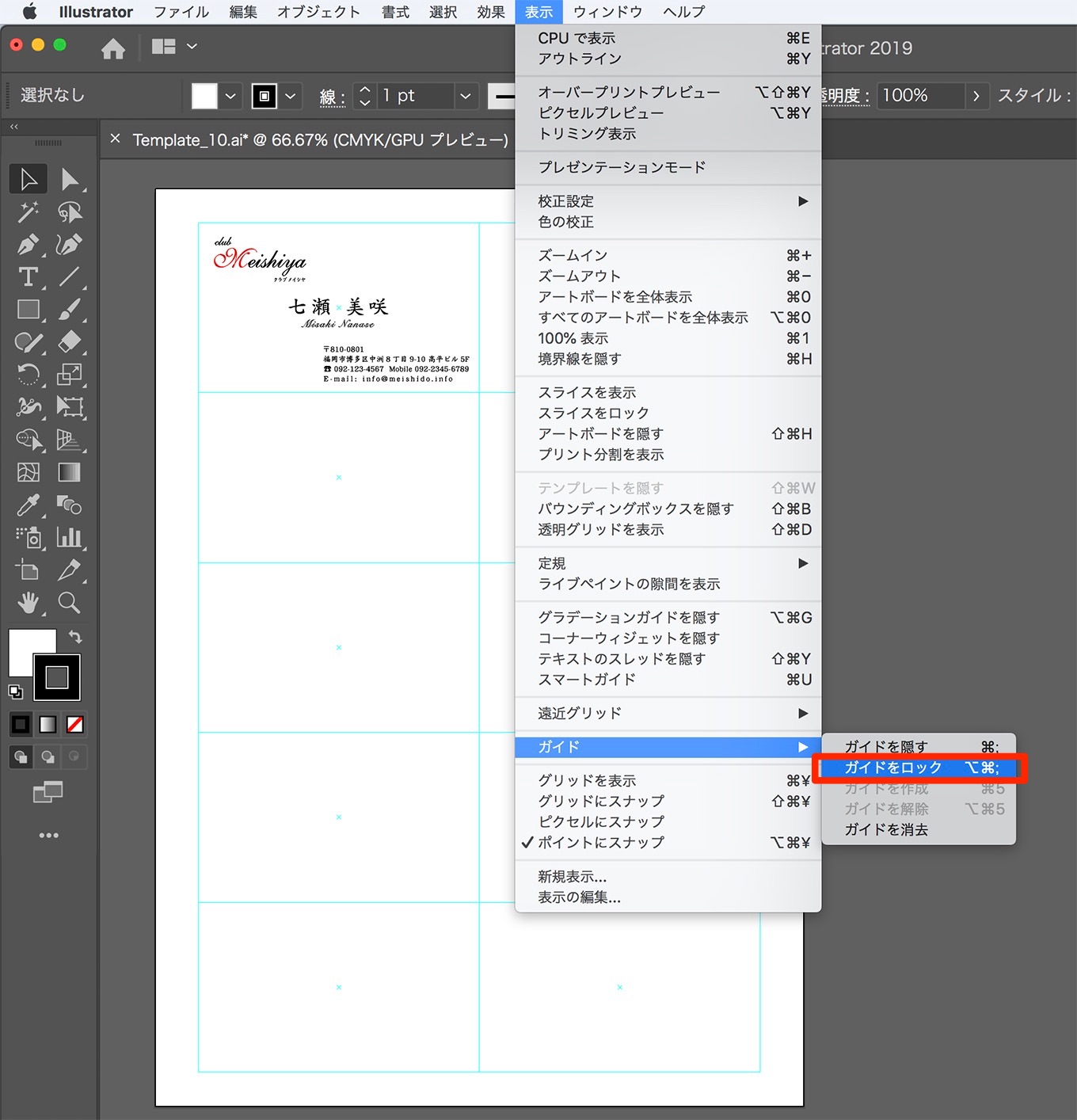Pick the Mesh tool

pyautogui.click(x=29, y=472)
